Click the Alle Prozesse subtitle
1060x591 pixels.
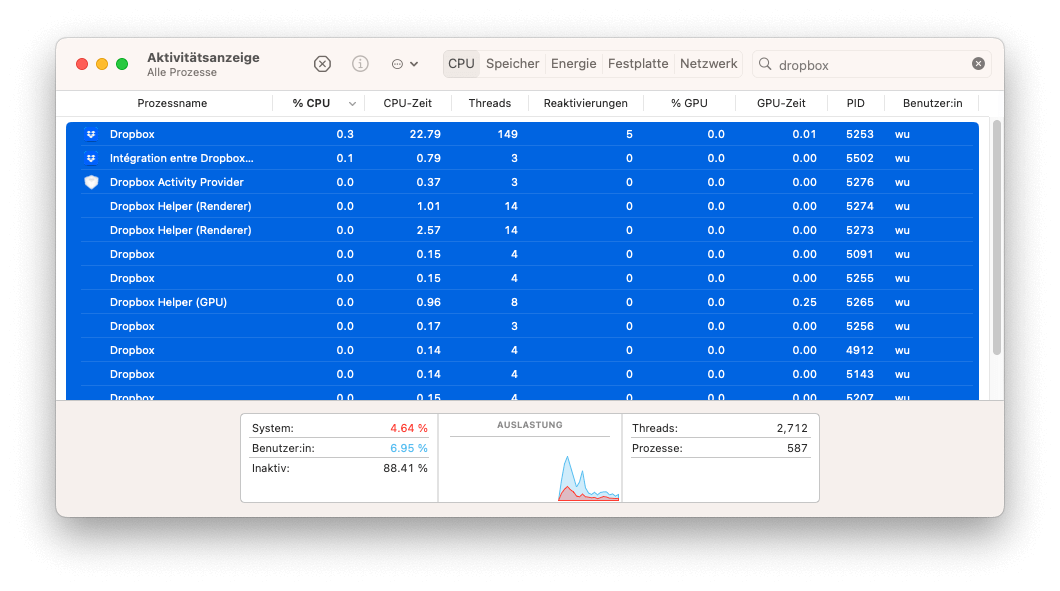[182, 72]
